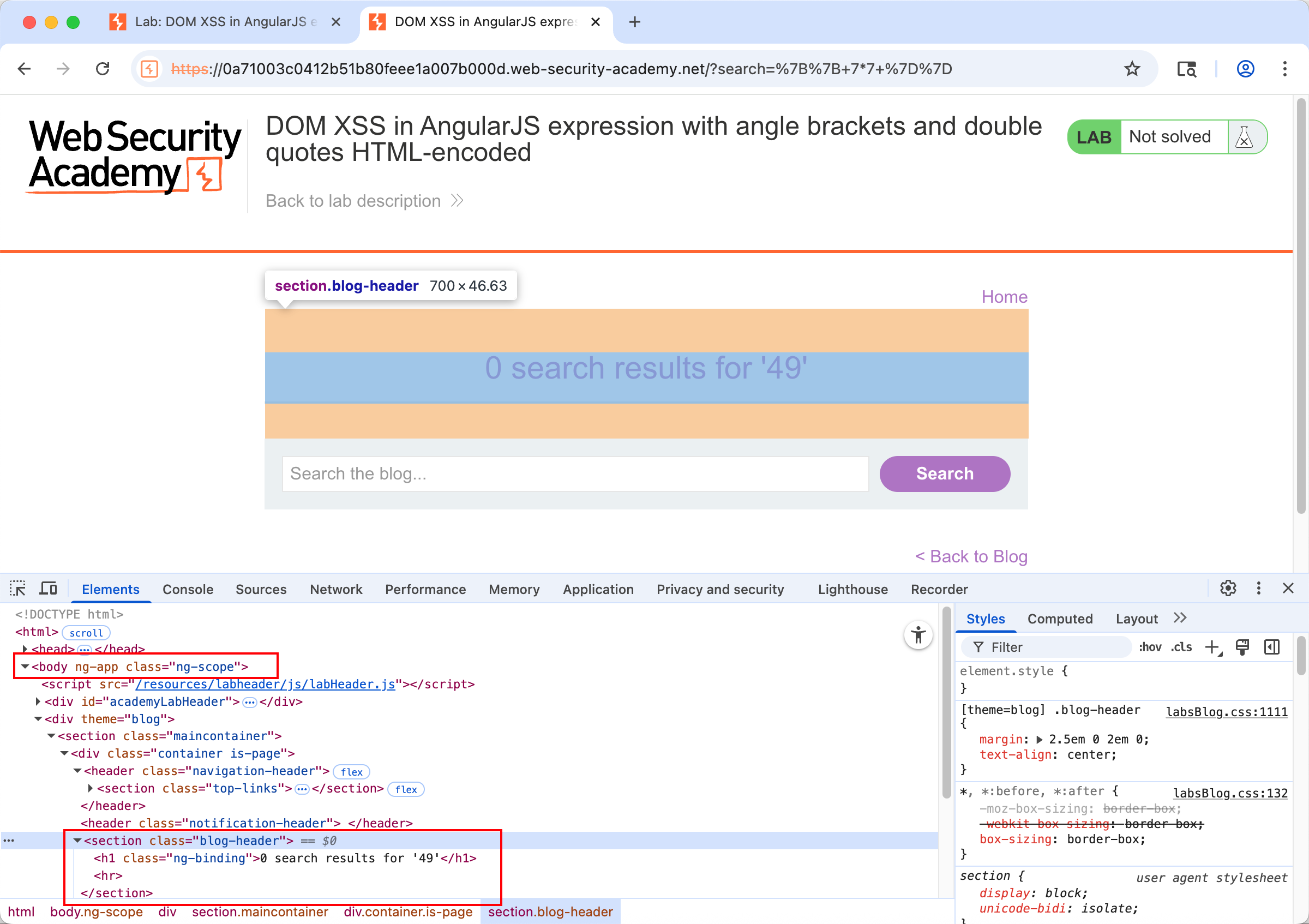
Task: Open the DevTools three-dot options menu
Action: [x=1259, y=588]
